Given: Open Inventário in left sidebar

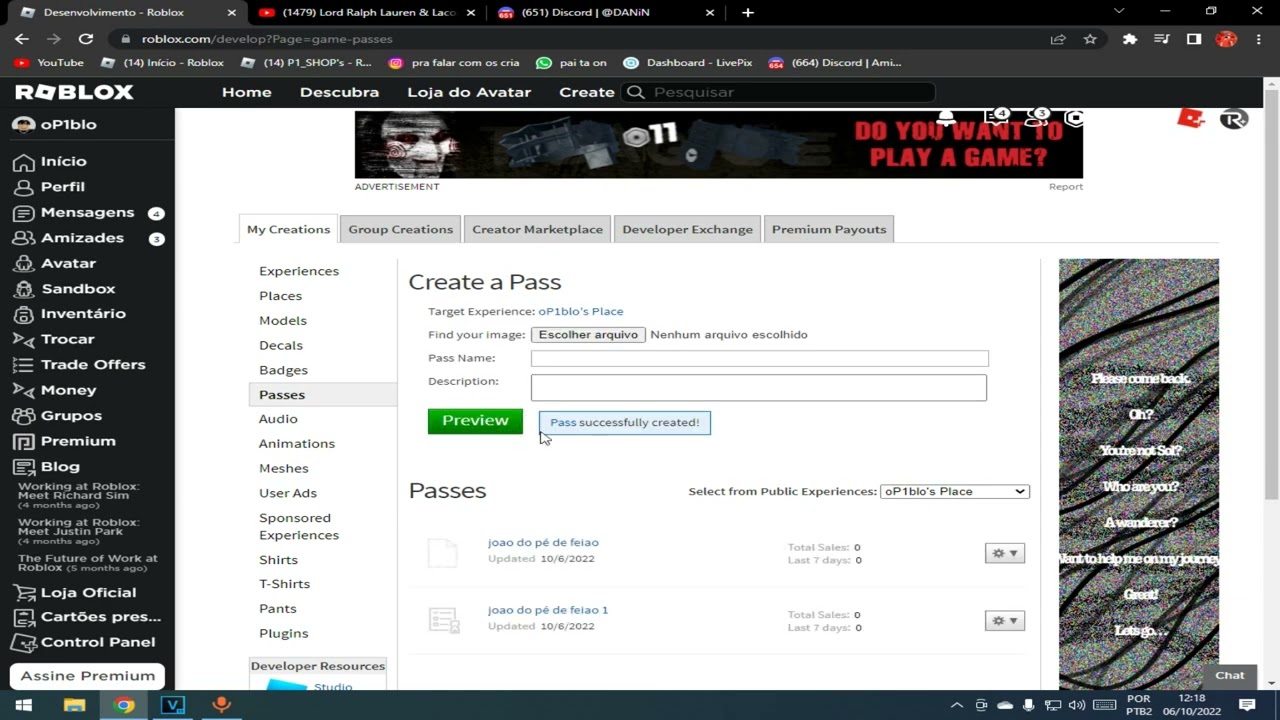Looking at the screenshot, I should (83, 314).
